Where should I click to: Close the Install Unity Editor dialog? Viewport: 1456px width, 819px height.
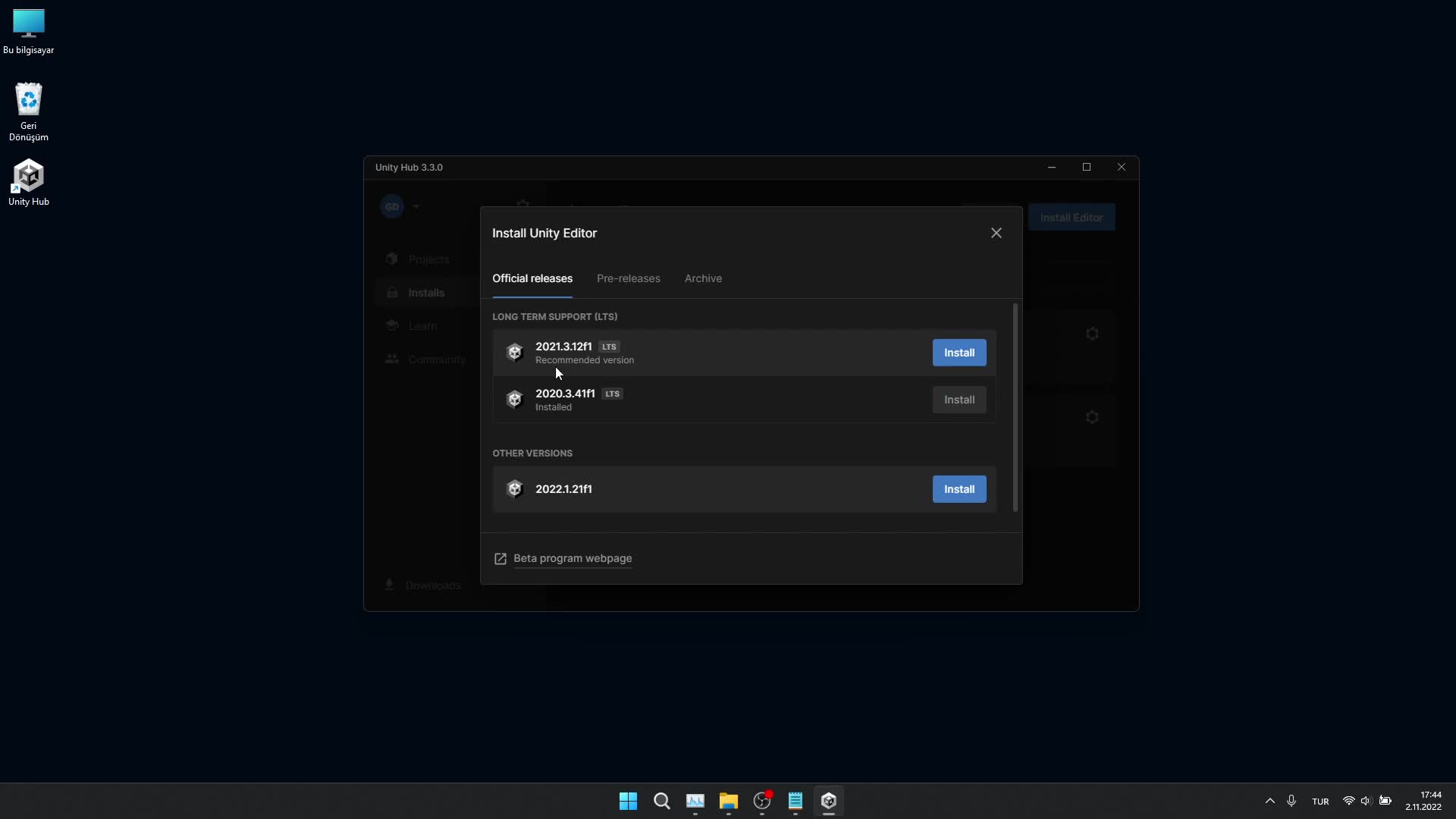(x=996, y=233)
